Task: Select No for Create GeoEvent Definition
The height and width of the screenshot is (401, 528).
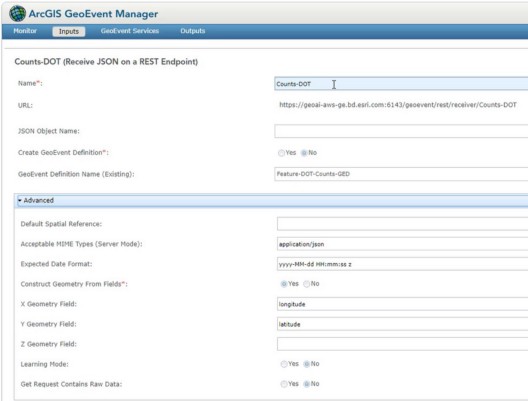Action: (x=304, y=153)
